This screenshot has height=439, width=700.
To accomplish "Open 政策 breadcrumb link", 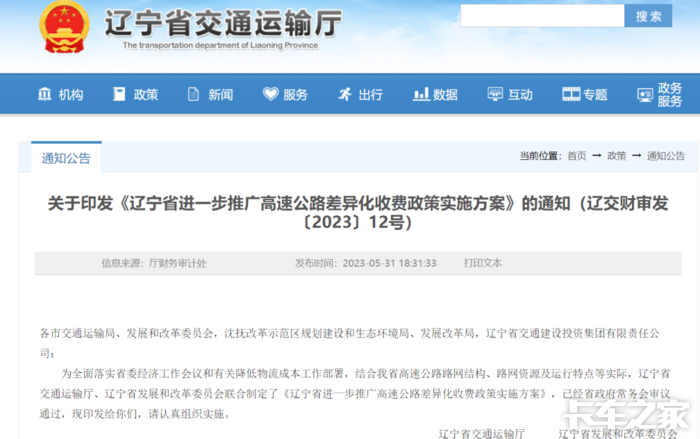I will click(617, 156).
